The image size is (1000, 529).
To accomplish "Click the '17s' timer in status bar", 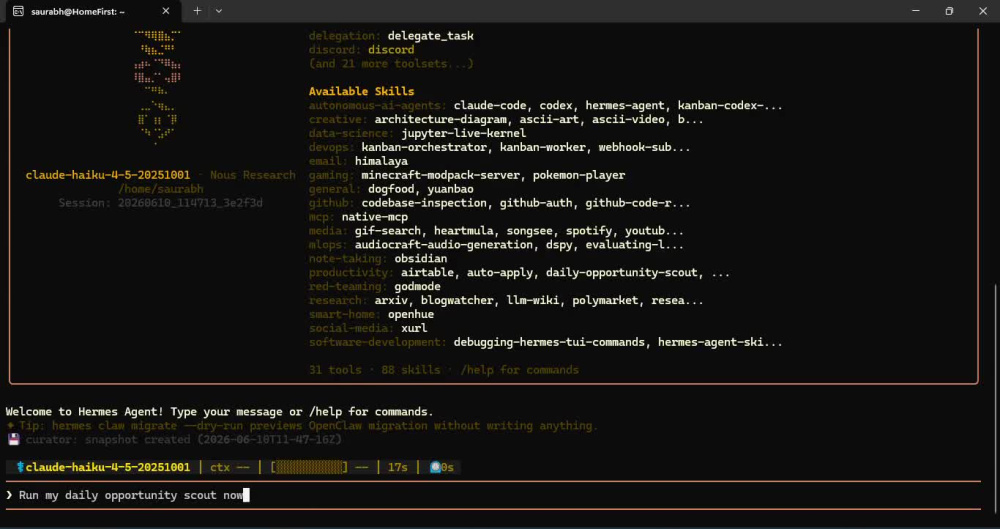I will 397,468.
